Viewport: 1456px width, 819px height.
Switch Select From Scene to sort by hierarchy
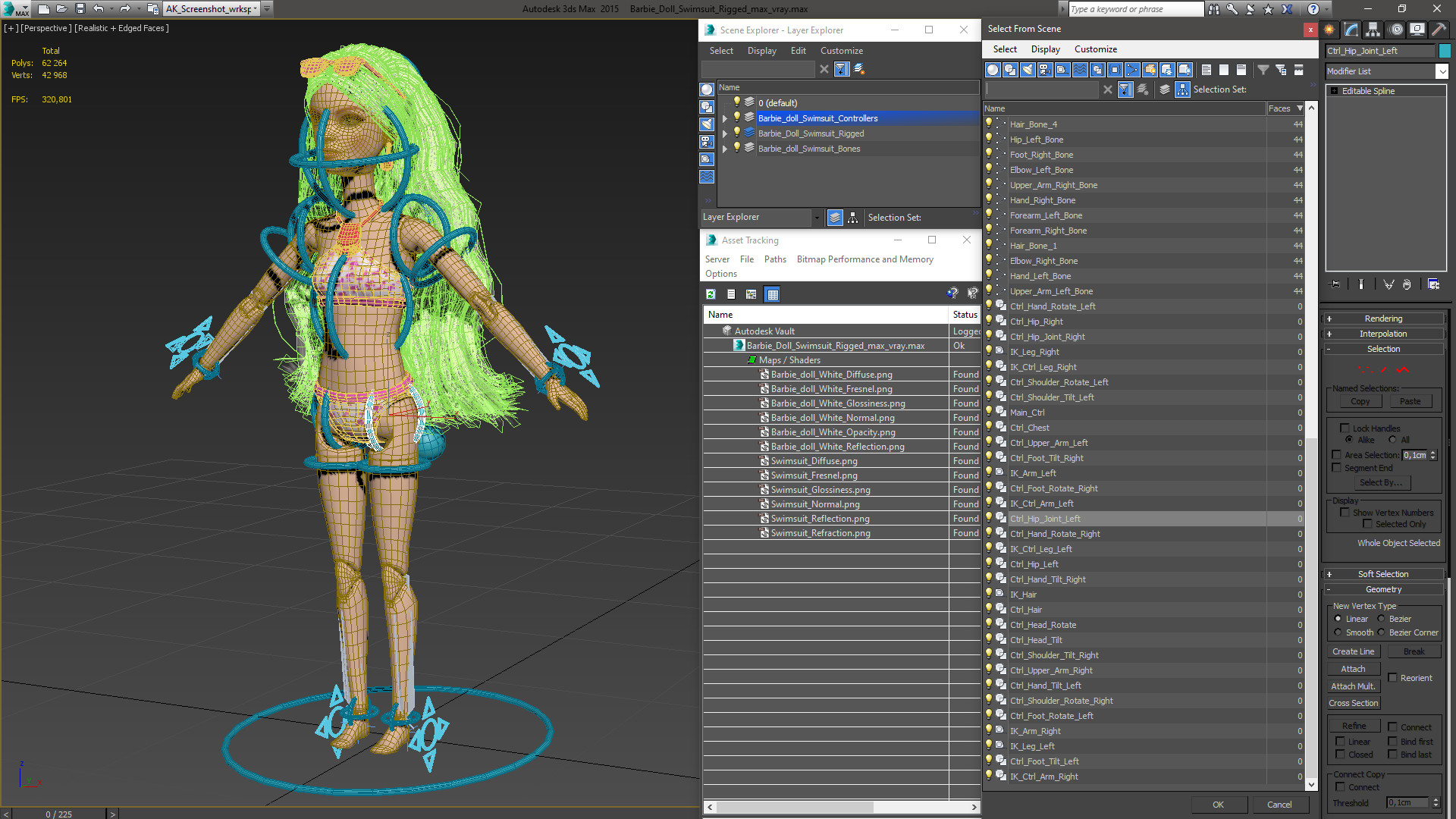(x=1182, y=89)
